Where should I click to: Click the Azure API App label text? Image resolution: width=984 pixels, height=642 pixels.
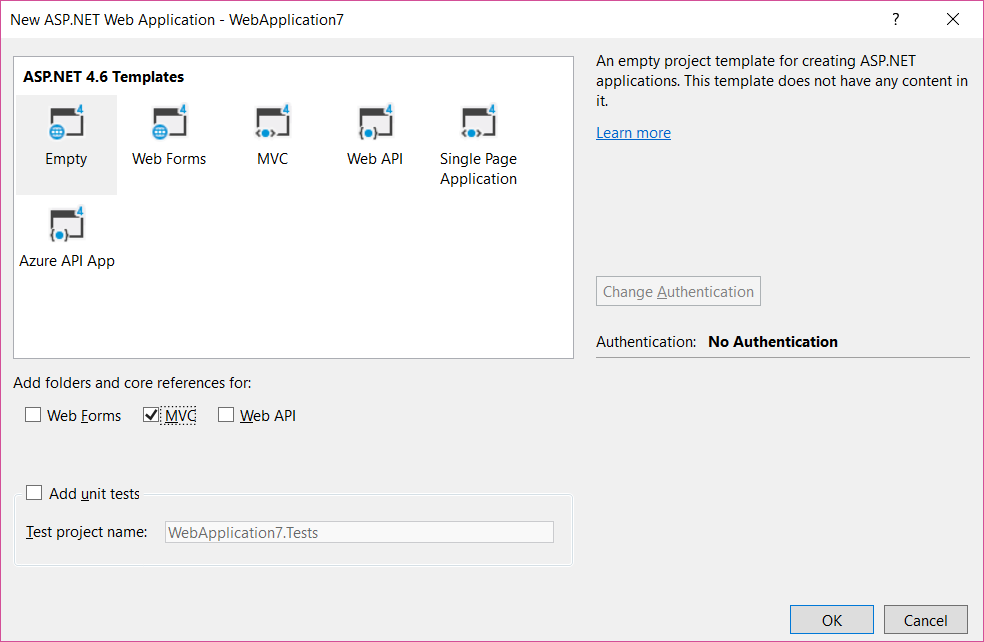[x=67, y=261]
